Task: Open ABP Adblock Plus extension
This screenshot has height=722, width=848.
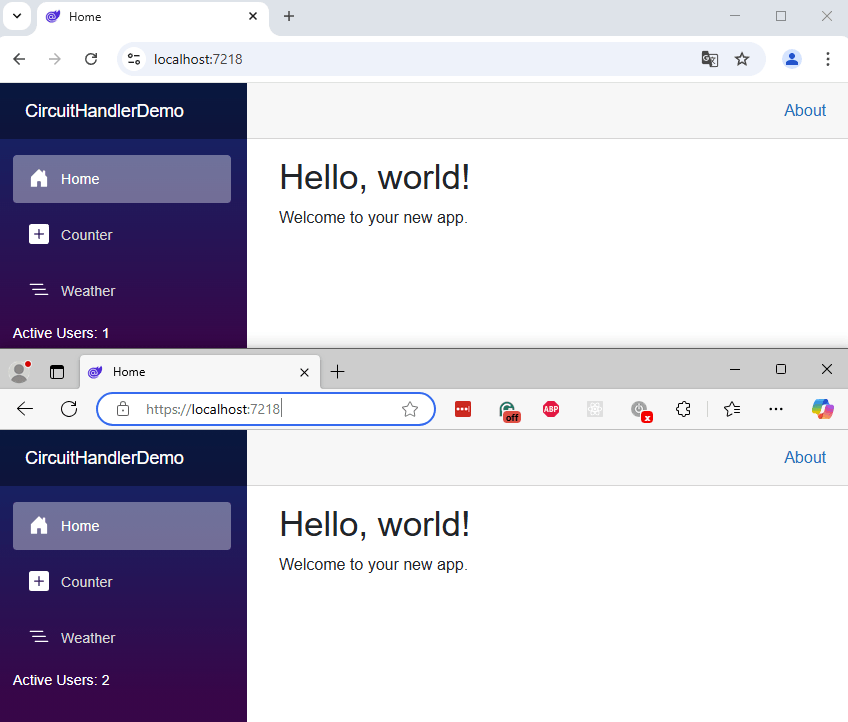Action: 551,409
